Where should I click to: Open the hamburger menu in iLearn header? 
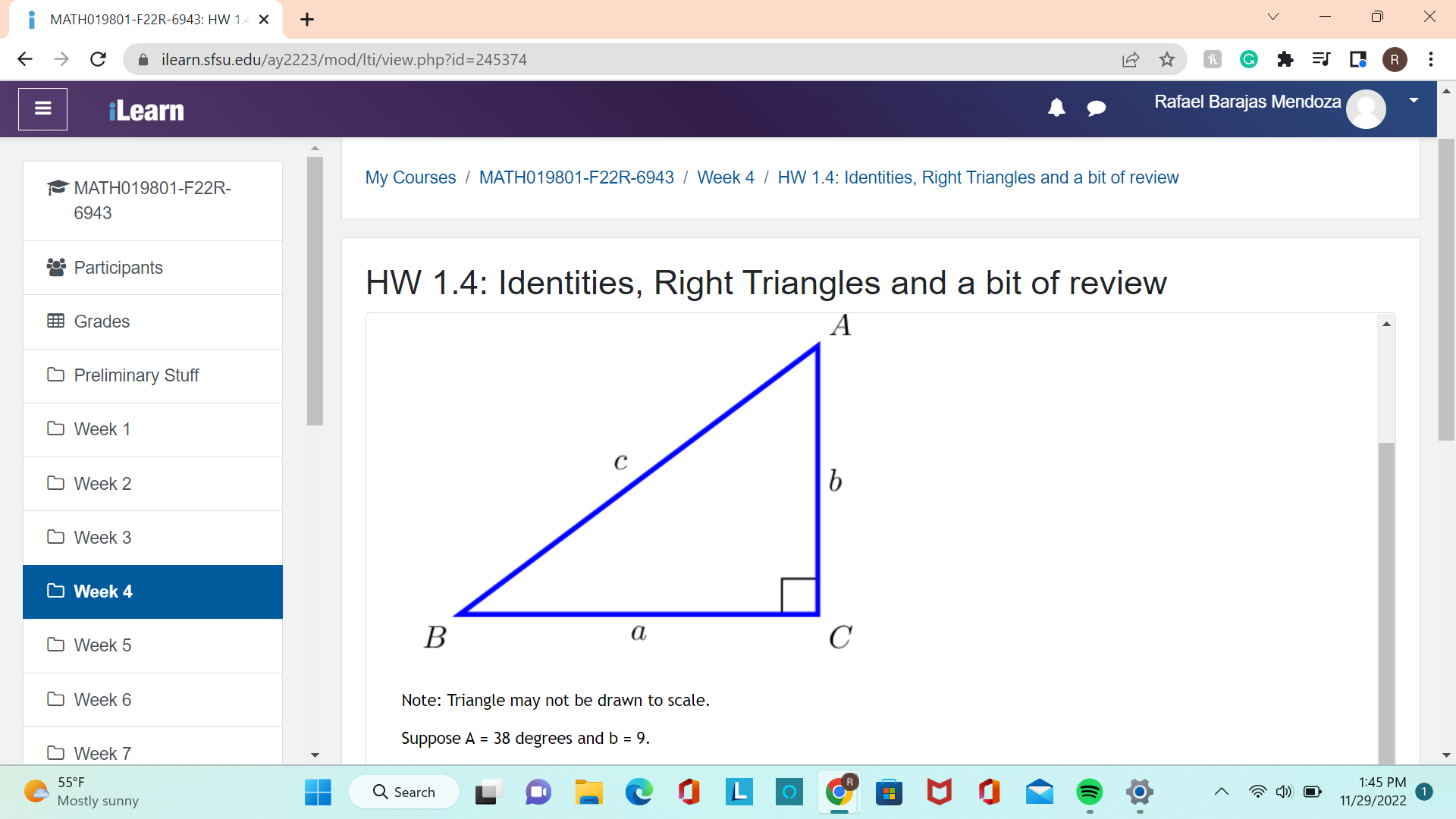pyautogui.click(x=42, y=108)
